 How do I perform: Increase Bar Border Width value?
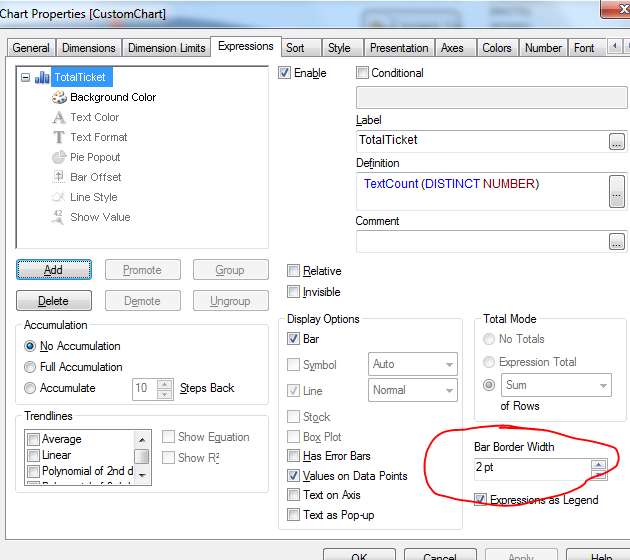point(599,464)
